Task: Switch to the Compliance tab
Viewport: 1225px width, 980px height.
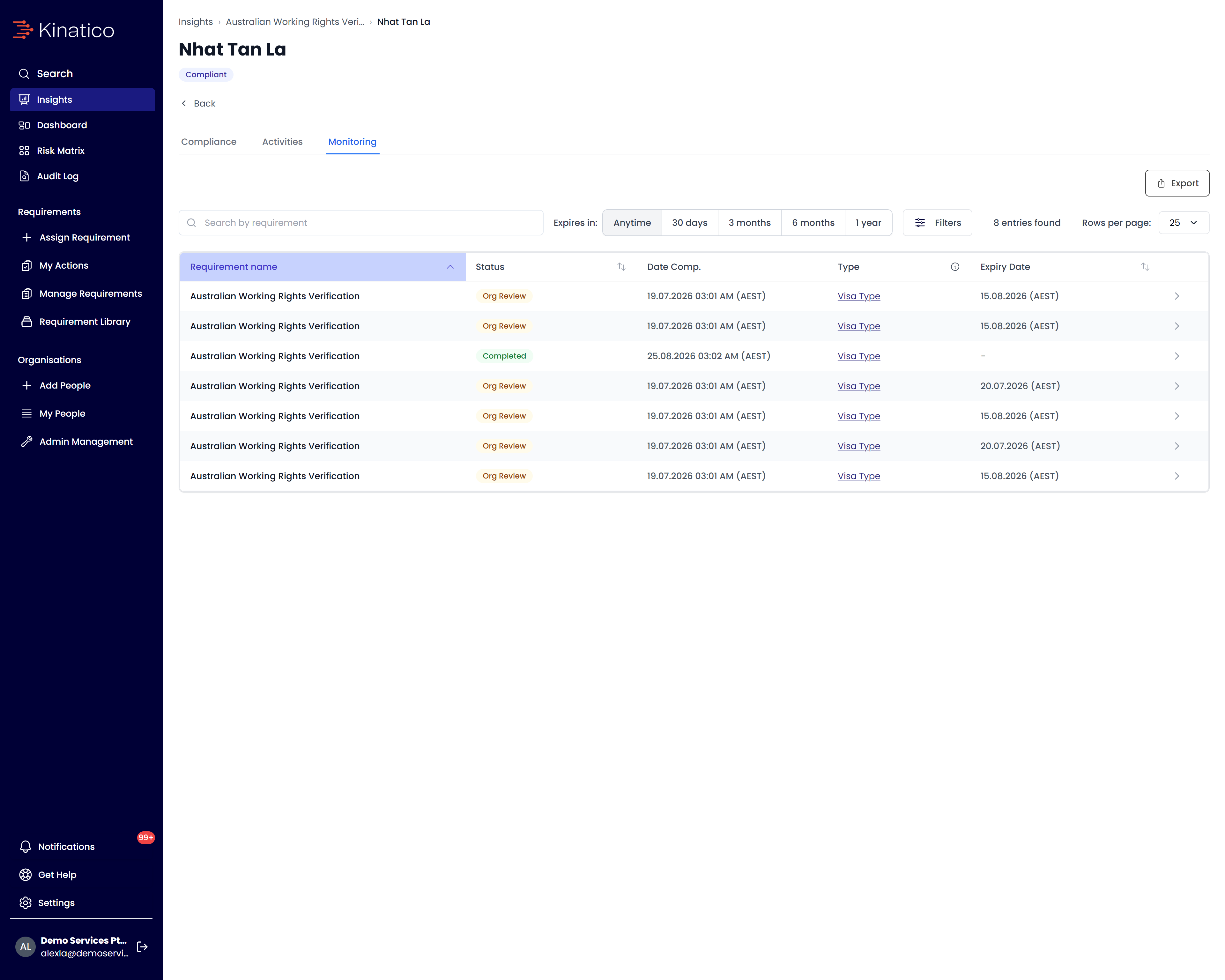Action: [209, 141]
